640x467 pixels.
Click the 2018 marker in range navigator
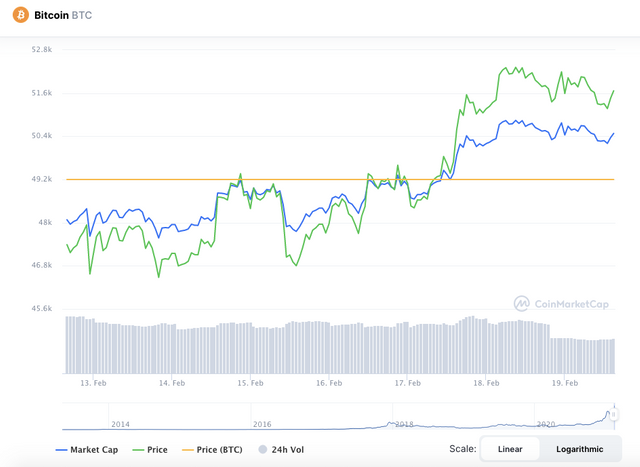point(404,424)
